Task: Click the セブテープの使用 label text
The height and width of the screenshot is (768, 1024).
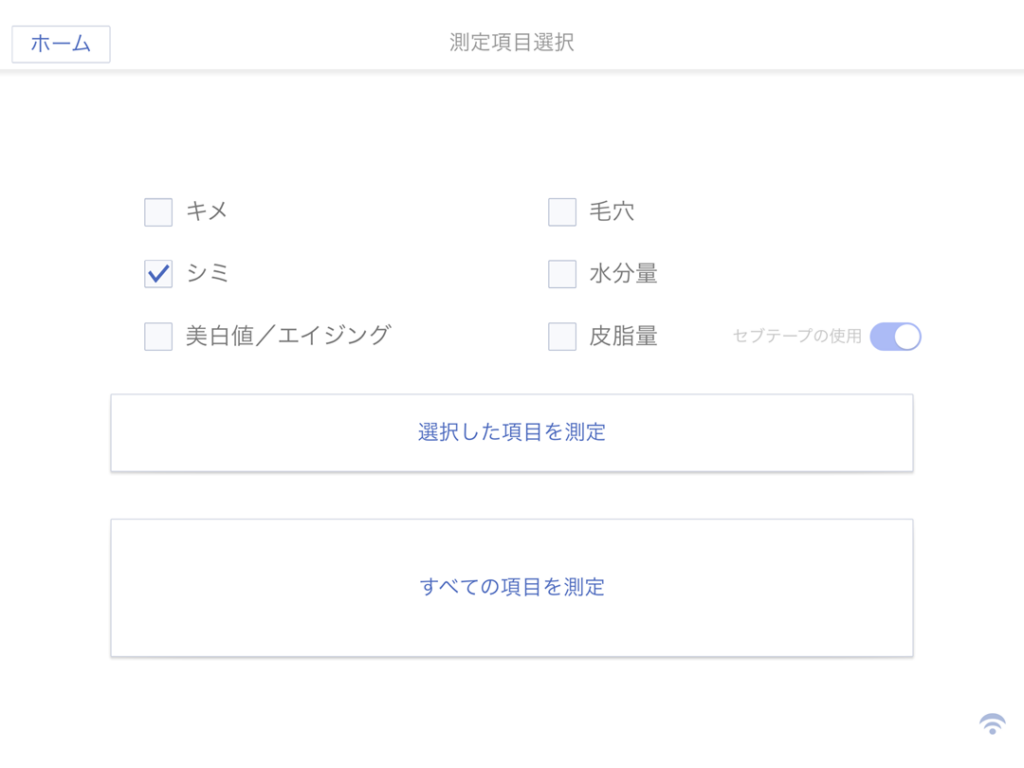Action: [797, 336]
